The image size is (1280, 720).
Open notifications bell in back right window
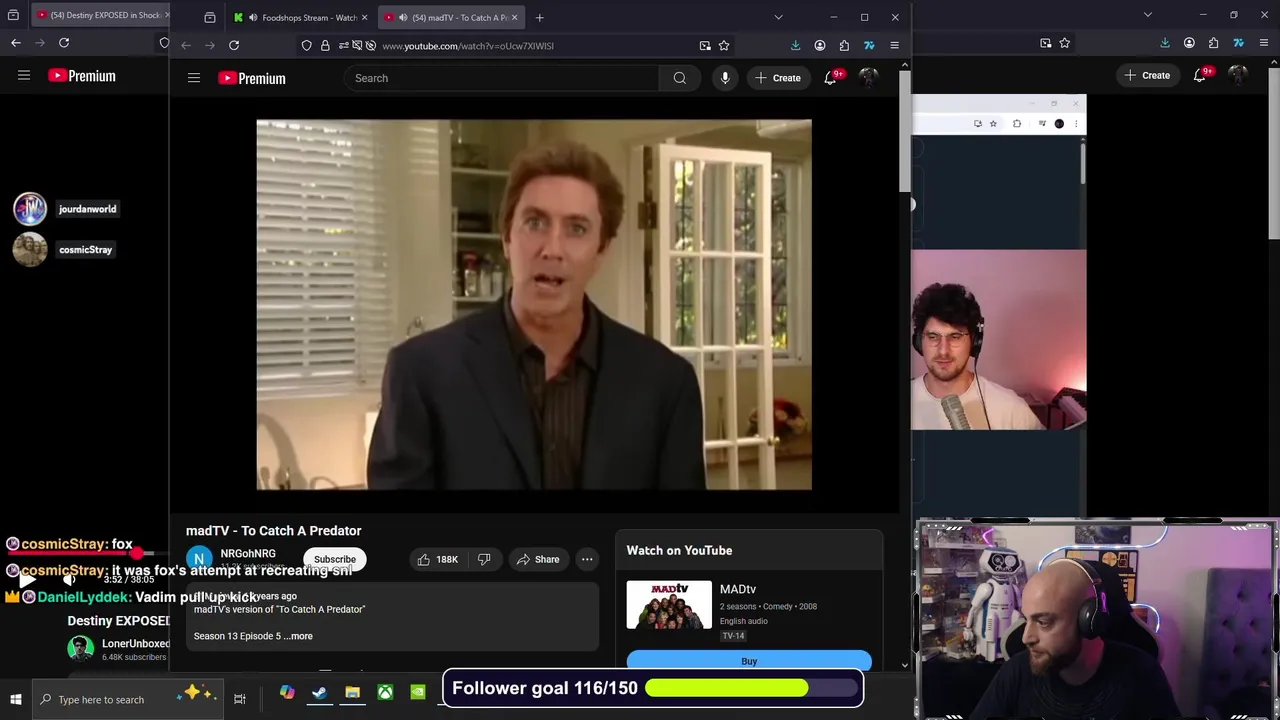pos(1200,75)
